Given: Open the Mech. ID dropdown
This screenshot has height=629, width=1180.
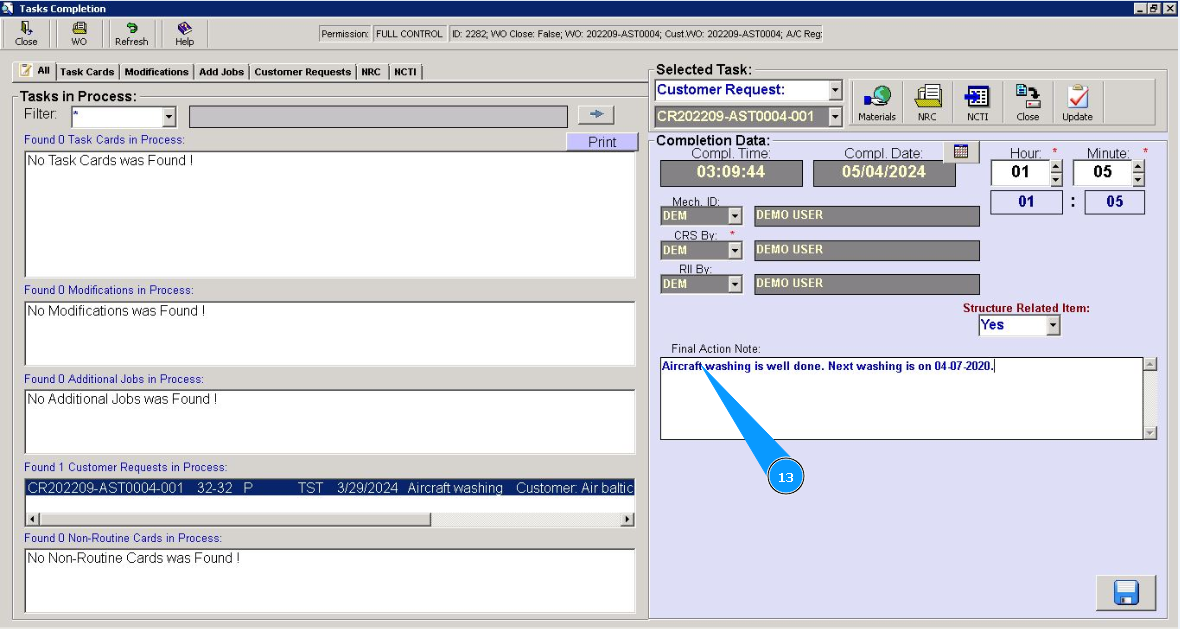Looking at the screenshot, I should pyautogui.click(x=734, y=216).
